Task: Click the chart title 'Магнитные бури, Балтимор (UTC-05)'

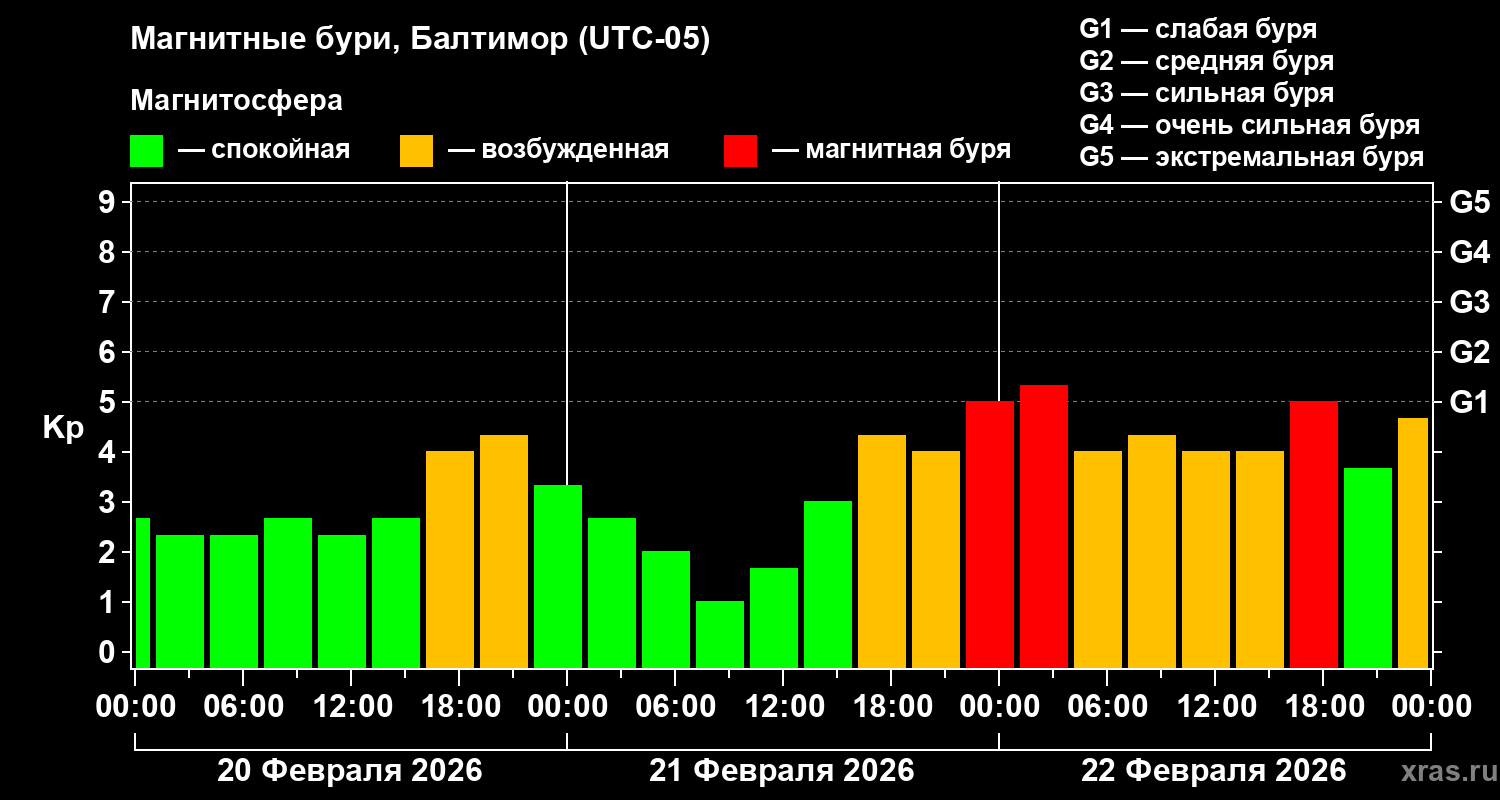Action: 420,40
